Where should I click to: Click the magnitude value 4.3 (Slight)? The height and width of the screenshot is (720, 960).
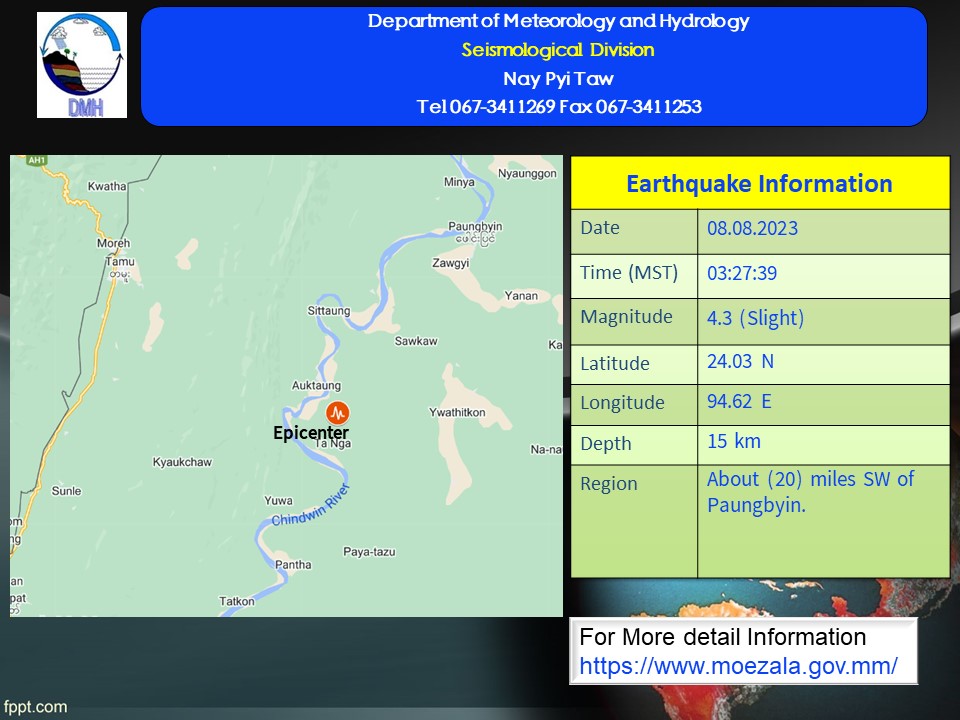[756, 318]
